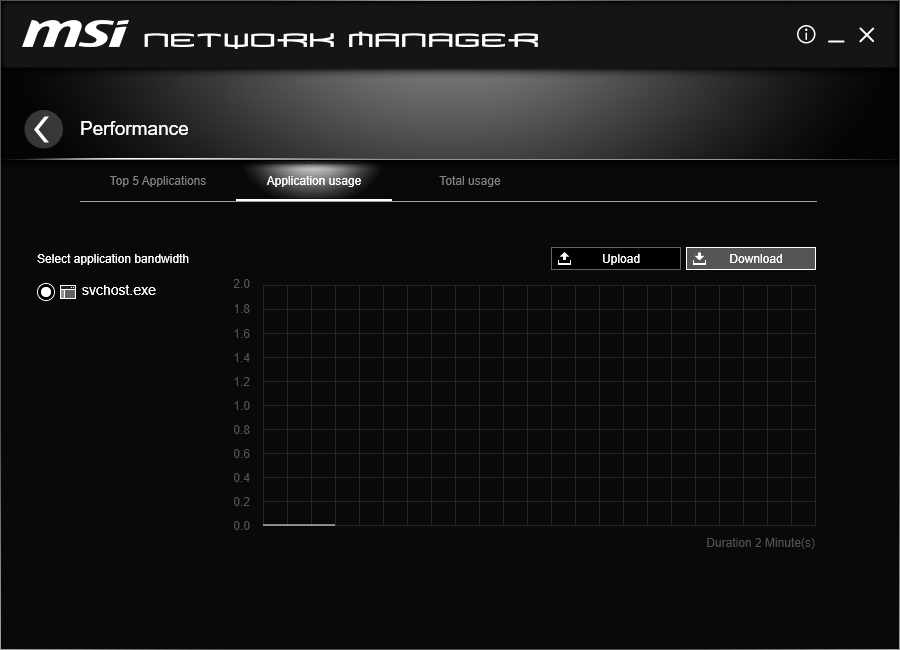Image resolution: width=900 pixels, height=650 pixels.
Task: Click the Performance page title
Action: click(x=134, y=129)
